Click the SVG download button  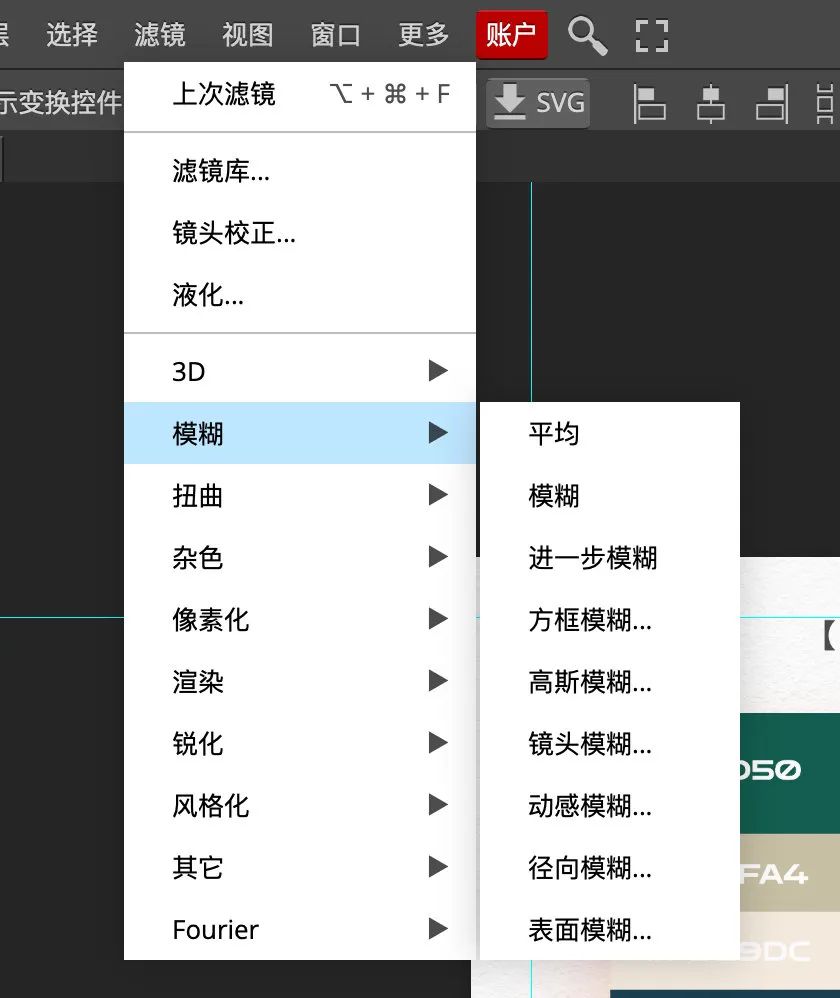[538, 102]
